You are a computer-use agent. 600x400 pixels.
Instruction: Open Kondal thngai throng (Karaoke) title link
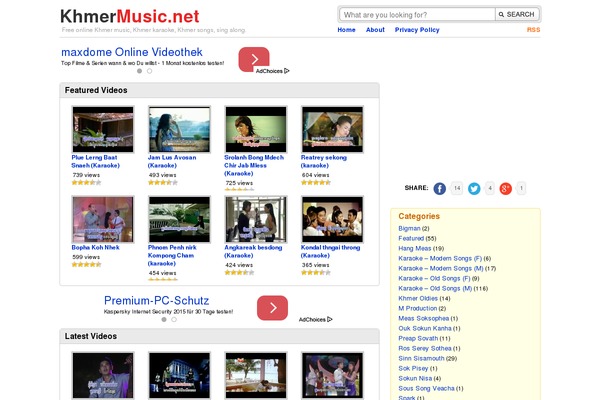click(331, 251)
